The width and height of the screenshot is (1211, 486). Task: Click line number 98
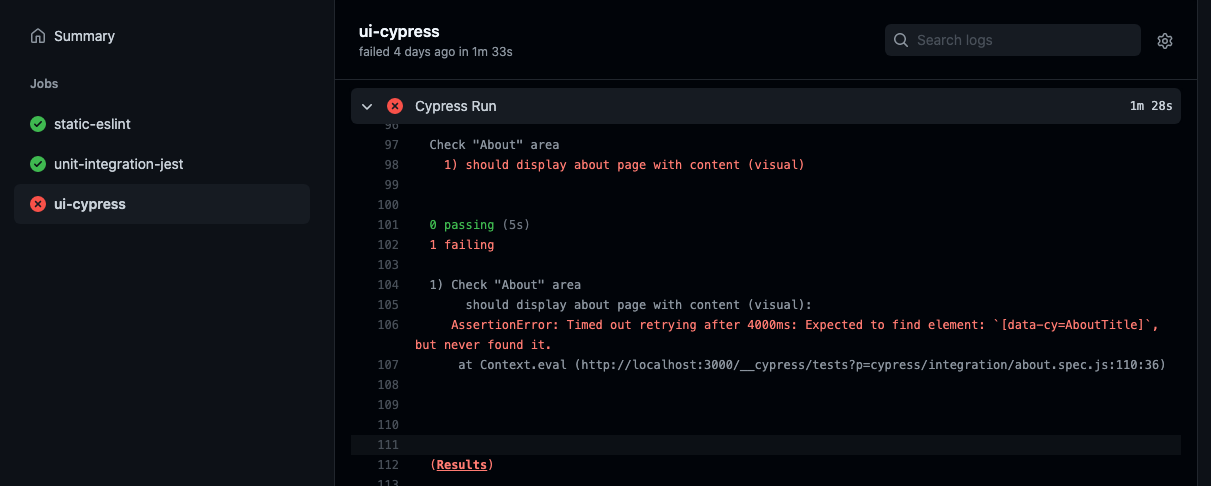(x=391, y=165)
